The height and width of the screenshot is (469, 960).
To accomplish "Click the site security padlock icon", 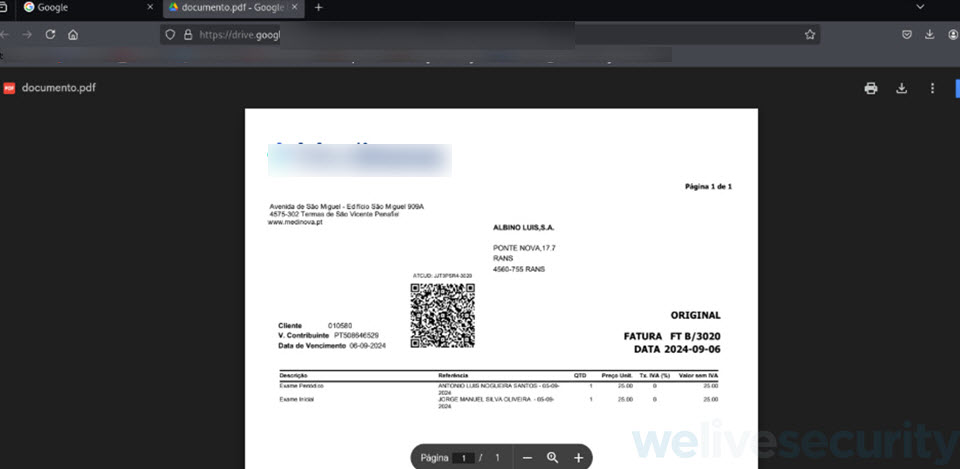I will pos(188,35).
